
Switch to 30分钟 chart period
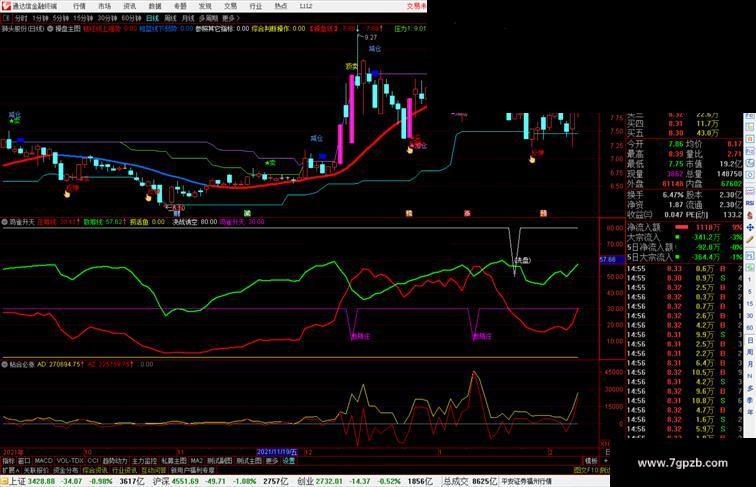[x=107, y=18]
